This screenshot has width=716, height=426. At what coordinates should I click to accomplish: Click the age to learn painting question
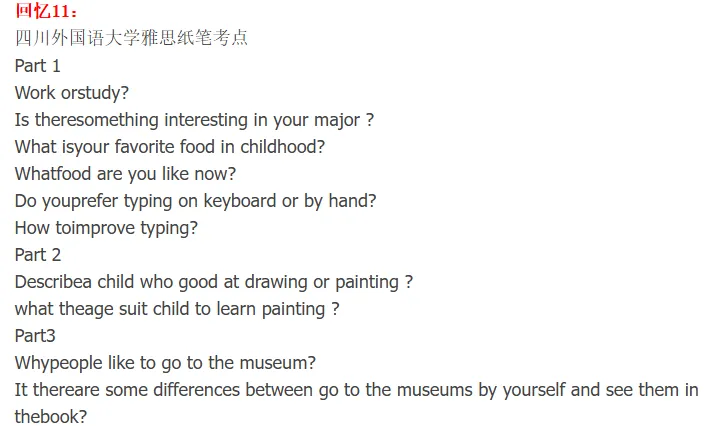click(x=177, y=309)
